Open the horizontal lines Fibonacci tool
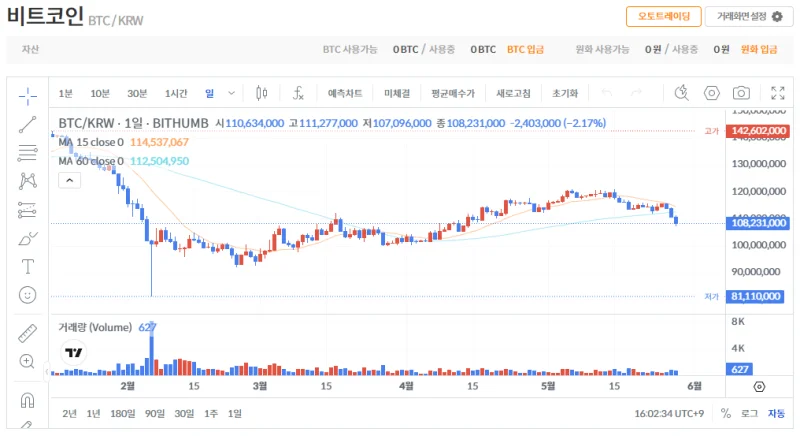This screenshot has height=436, width=800. pyautogui.click(x=28, y=153)
